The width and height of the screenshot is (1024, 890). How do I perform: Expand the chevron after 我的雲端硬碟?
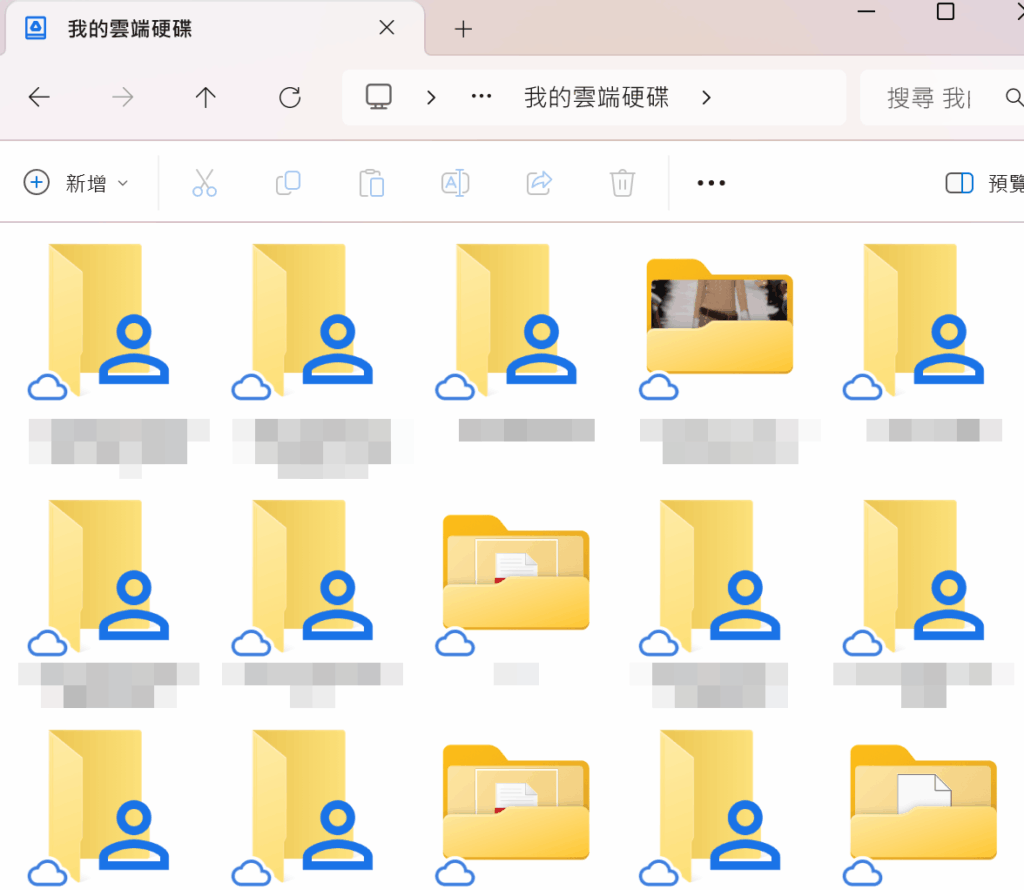coord(706,97)
